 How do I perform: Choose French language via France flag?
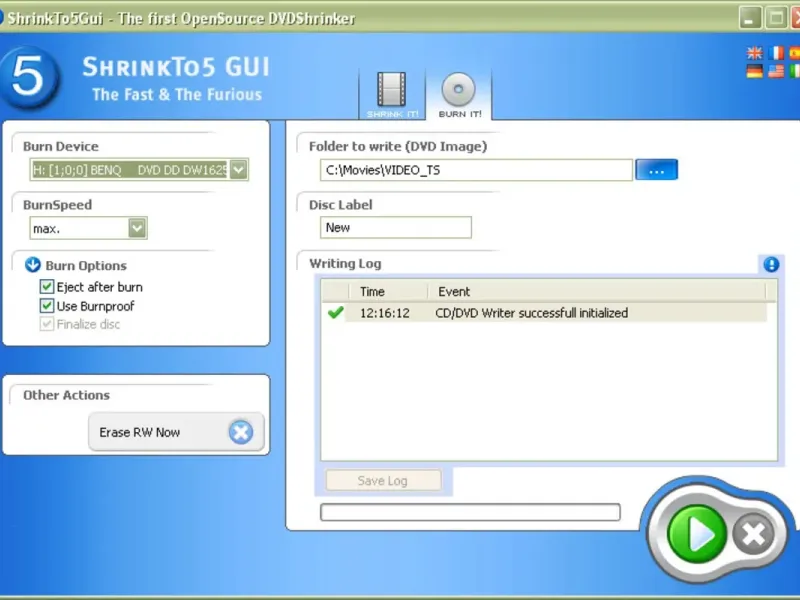pyautogui.click(x=776, y=53)
